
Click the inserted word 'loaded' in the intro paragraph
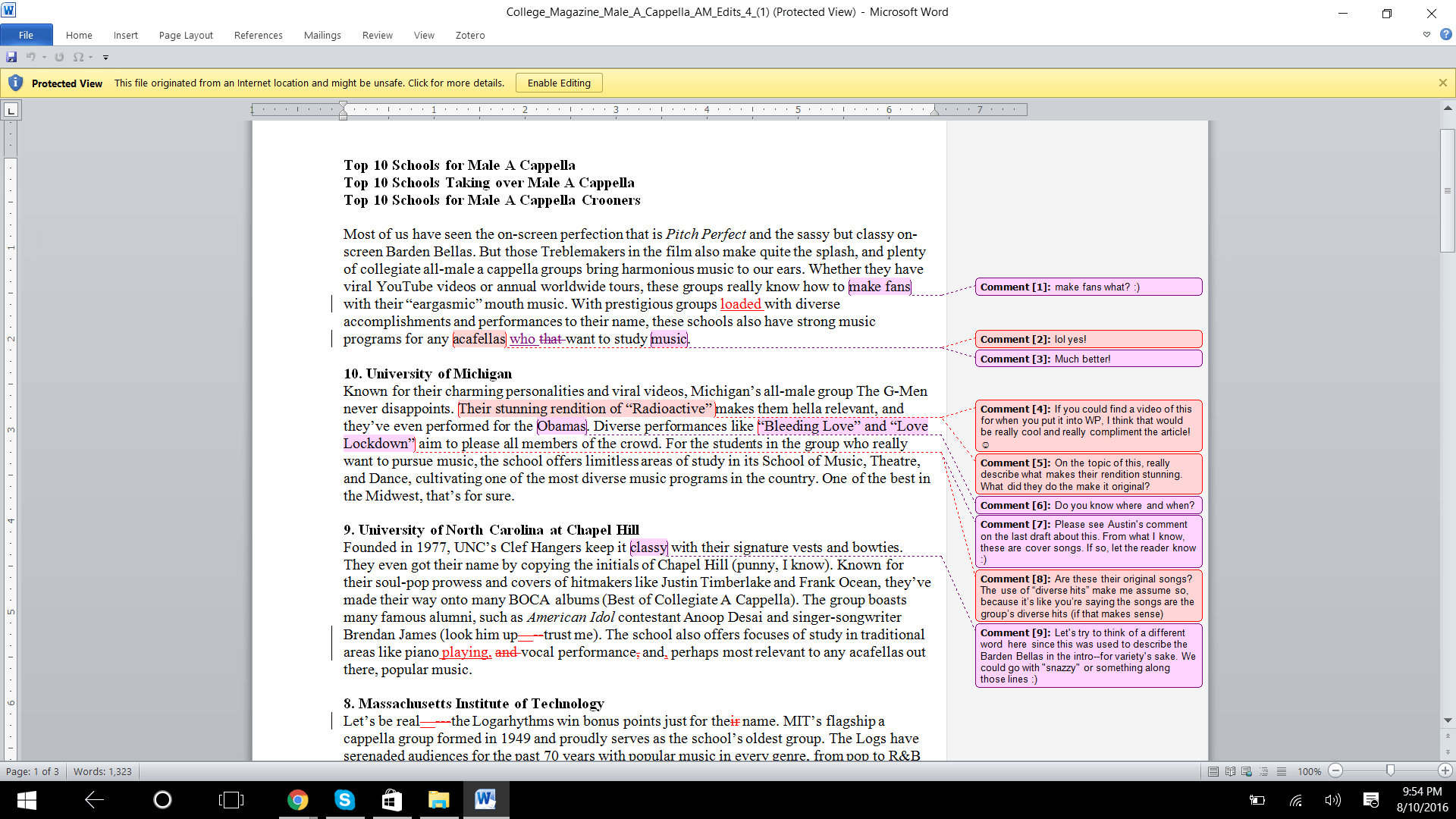coord(740,304)
